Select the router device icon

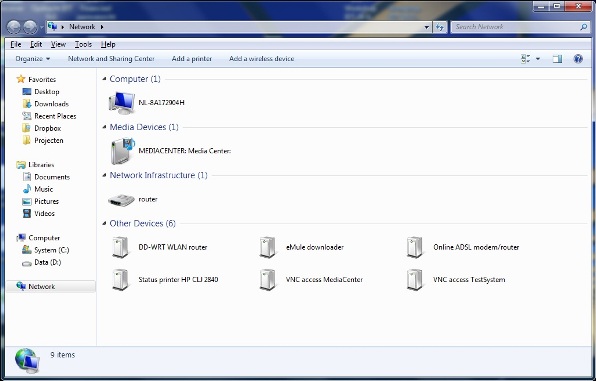click(x=121, y=200)
